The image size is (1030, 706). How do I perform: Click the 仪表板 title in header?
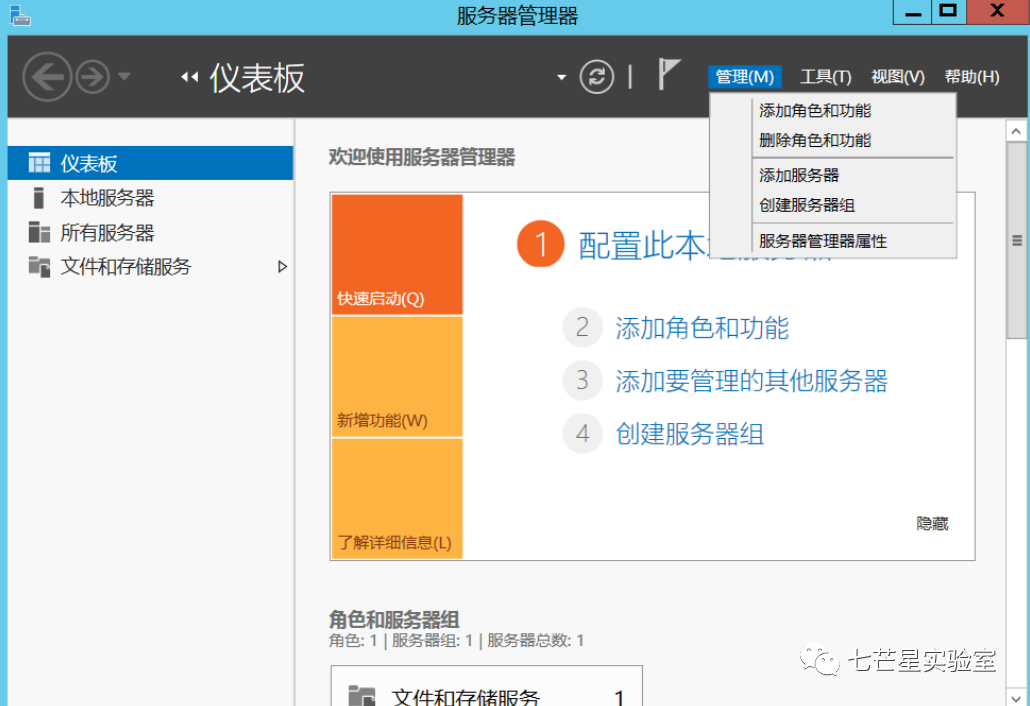pyautogui.click(x=257, y=77)
